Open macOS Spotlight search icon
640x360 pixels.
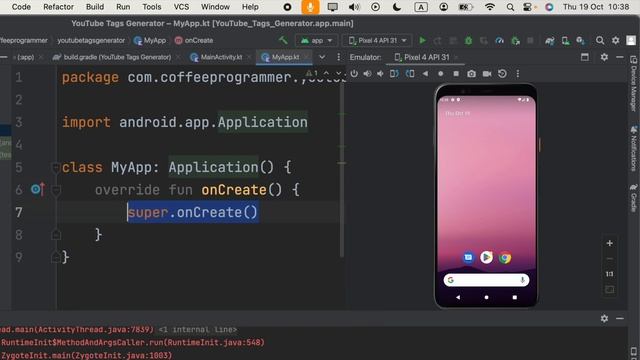[x=510, y=7]
